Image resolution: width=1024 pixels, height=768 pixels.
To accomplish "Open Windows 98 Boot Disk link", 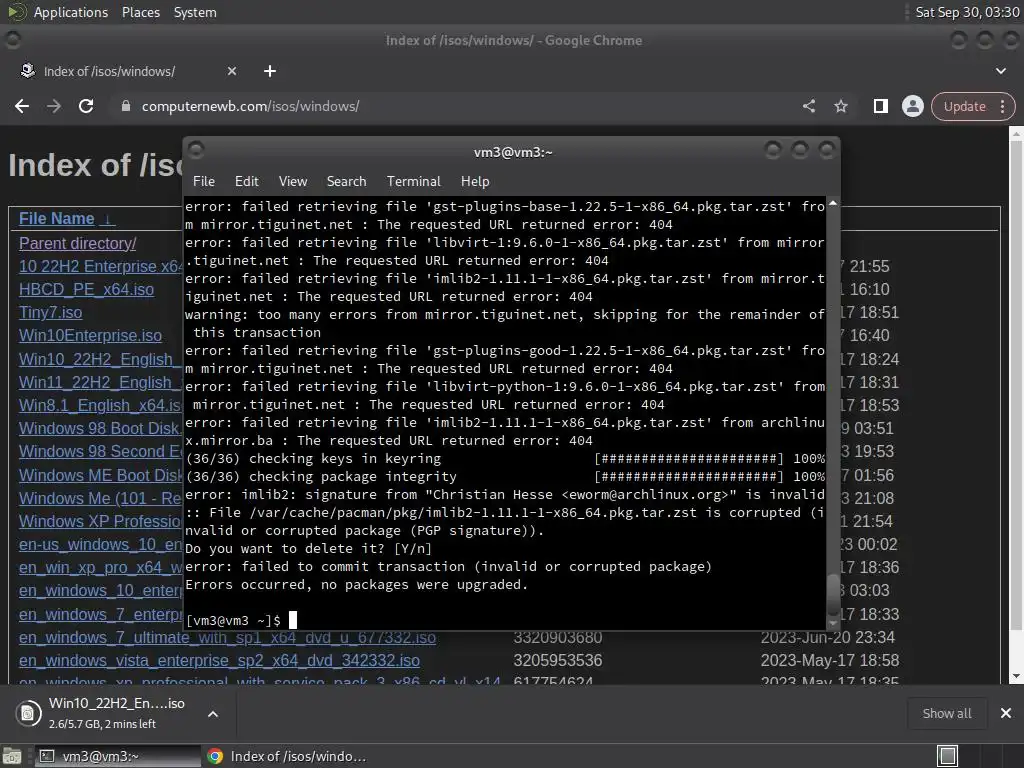I will (101, 428).
